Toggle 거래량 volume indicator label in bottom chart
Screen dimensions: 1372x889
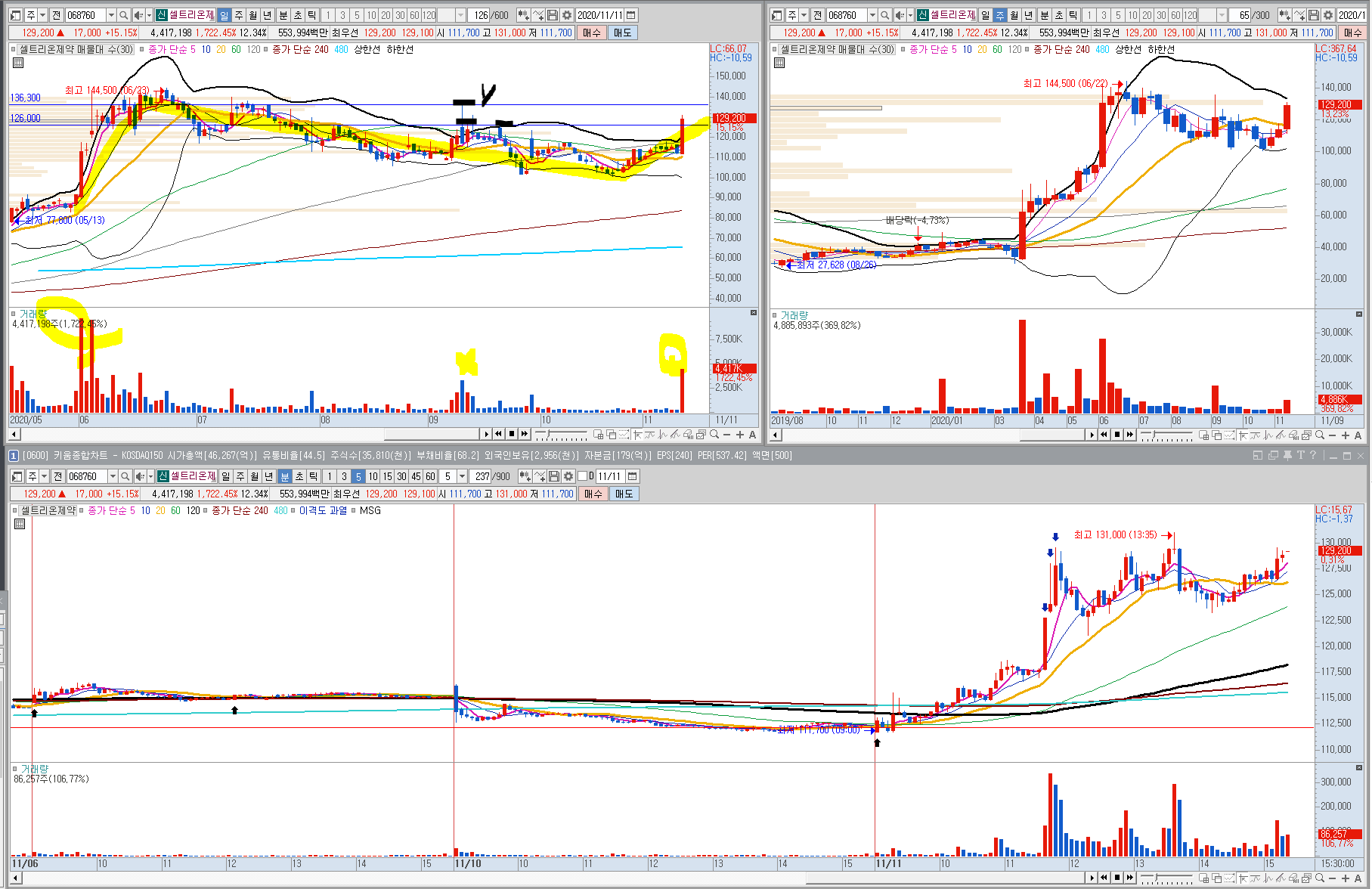click(x=35, y=768)
